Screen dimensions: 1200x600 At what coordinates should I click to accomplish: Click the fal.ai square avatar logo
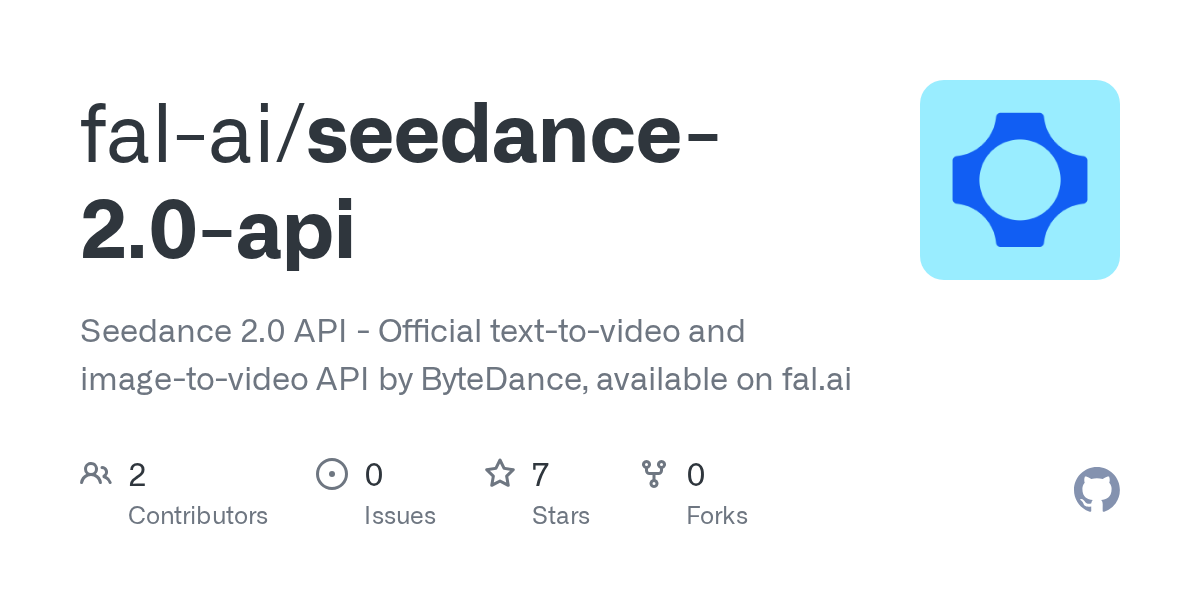[x=1019, y=180]
